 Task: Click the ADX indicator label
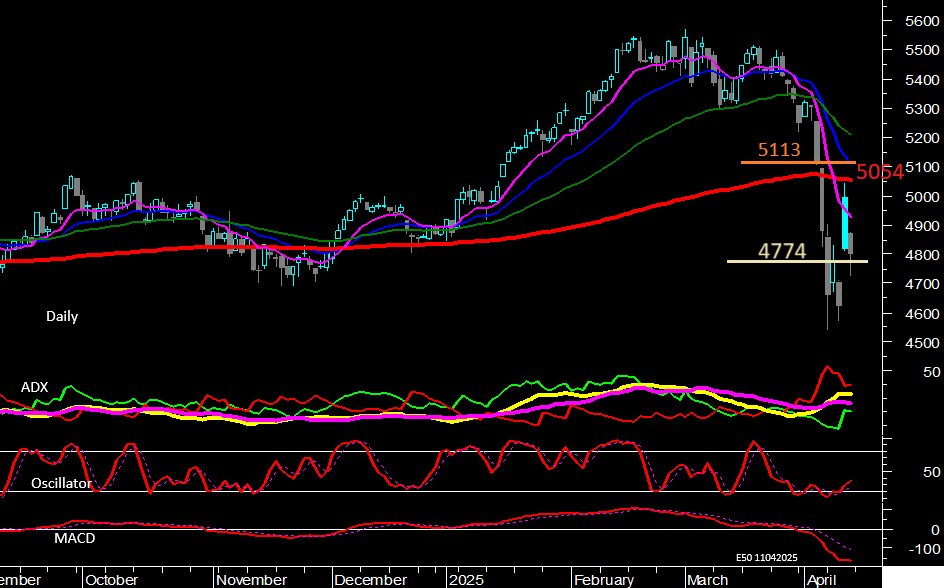(x=34, y=387)
